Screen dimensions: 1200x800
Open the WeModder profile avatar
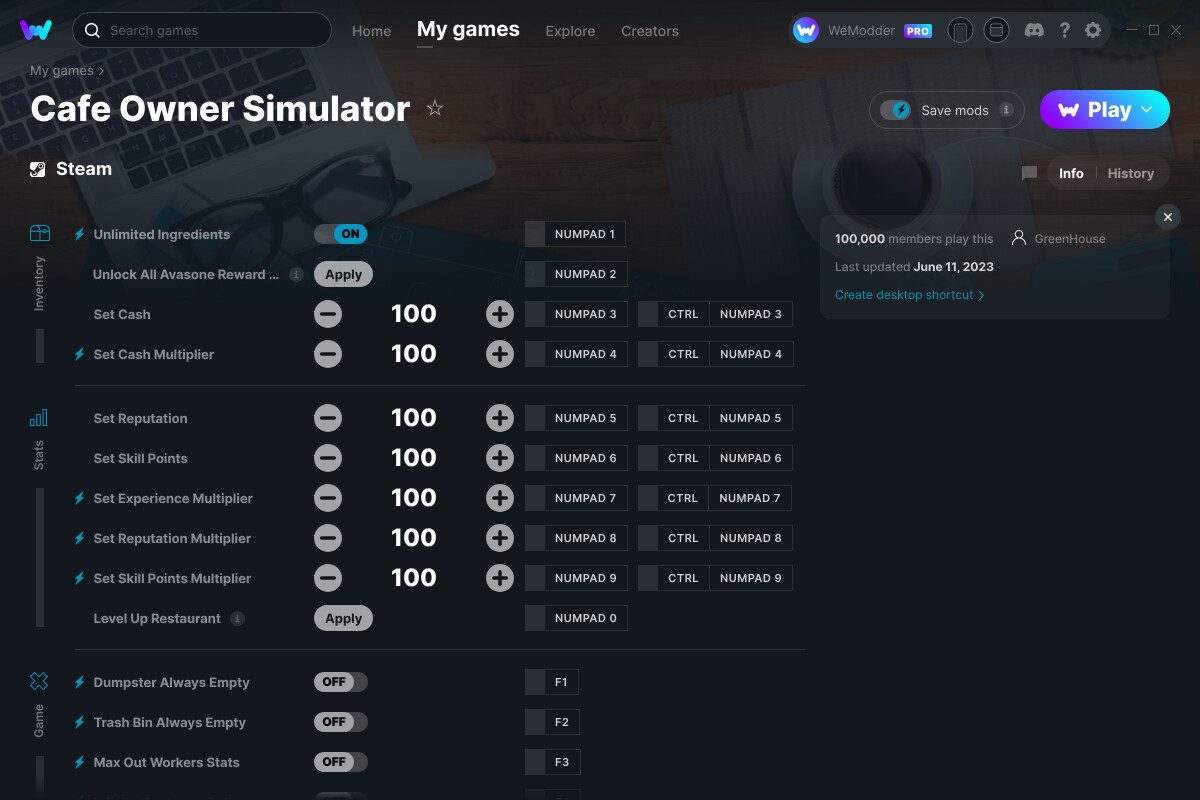point(806,30)
